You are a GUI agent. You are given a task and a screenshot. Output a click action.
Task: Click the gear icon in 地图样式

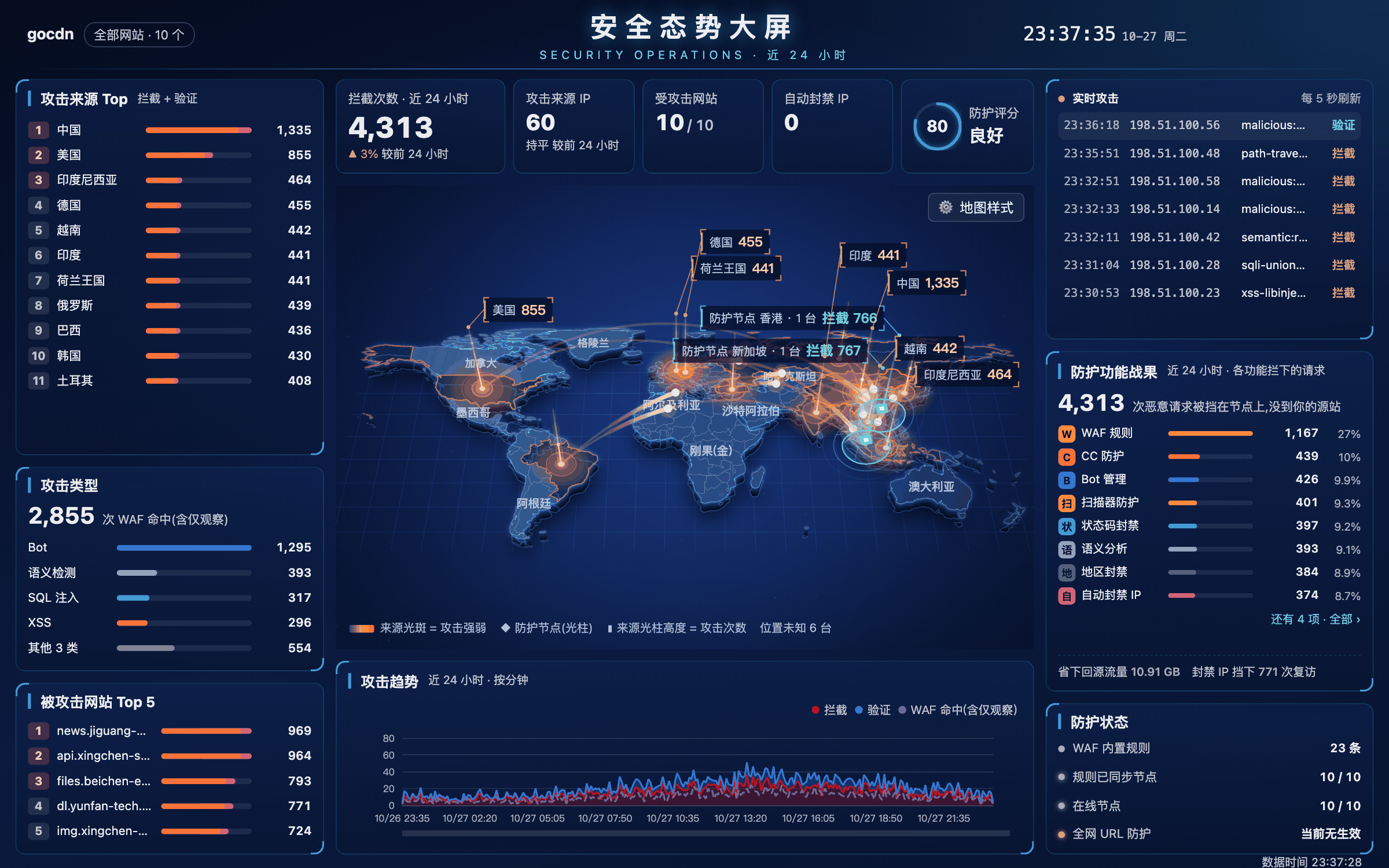pyautogui.click(x=946, y=208)
